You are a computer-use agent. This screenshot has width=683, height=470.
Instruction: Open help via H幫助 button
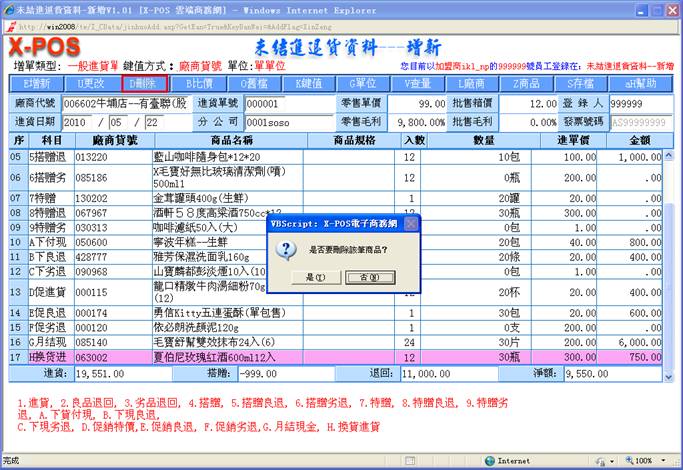coord(636,83)
